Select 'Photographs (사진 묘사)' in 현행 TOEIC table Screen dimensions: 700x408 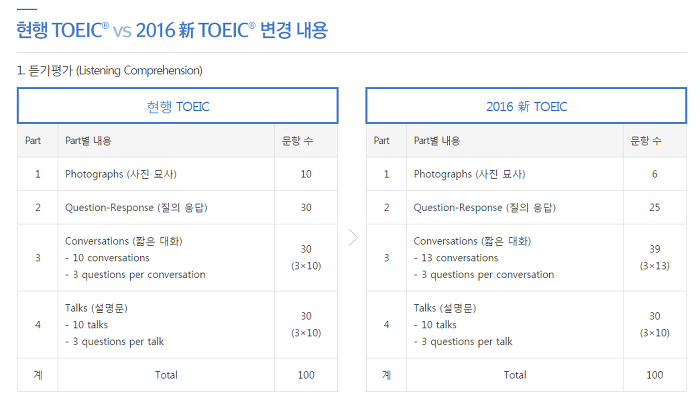point(121,174)
